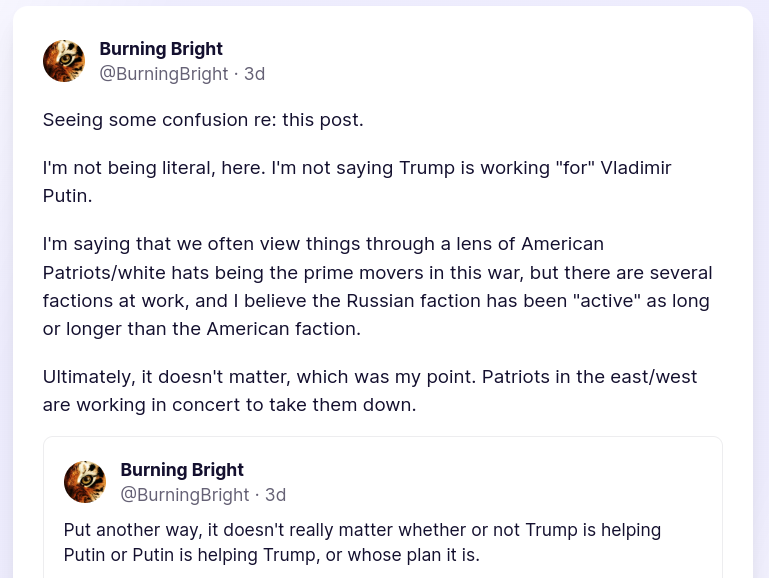
Task: Click the 'Seeing some confusion re: this post' line
Action: pyautogui.click(x=203, y=120)
